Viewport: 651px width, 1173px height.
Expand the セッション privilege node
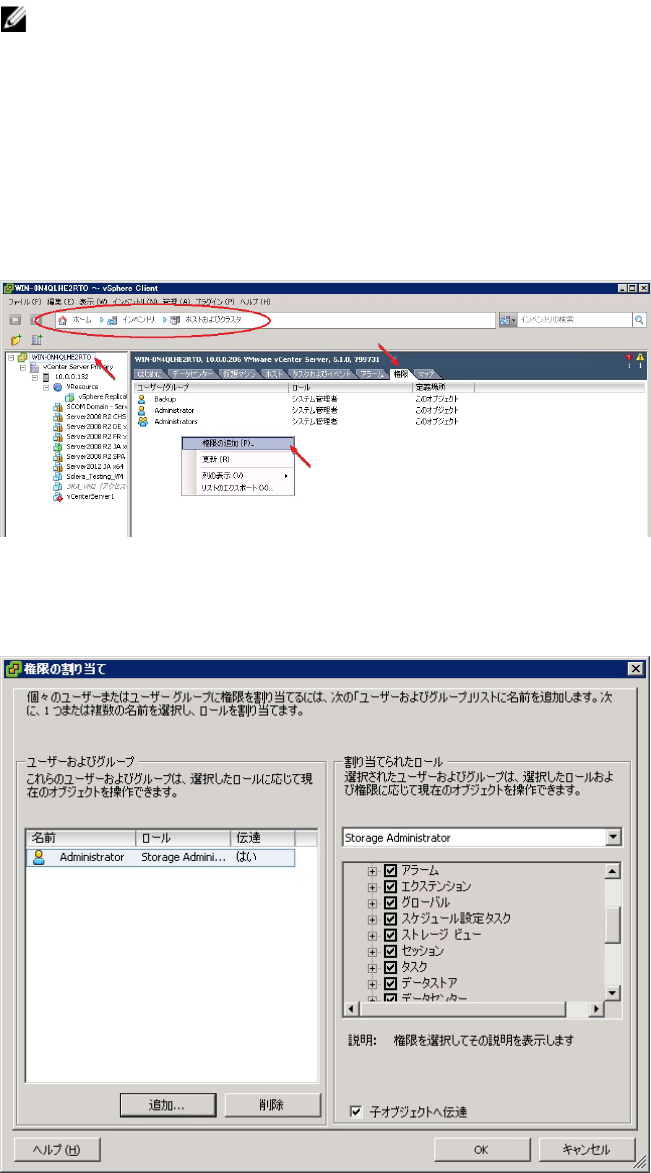372,952
